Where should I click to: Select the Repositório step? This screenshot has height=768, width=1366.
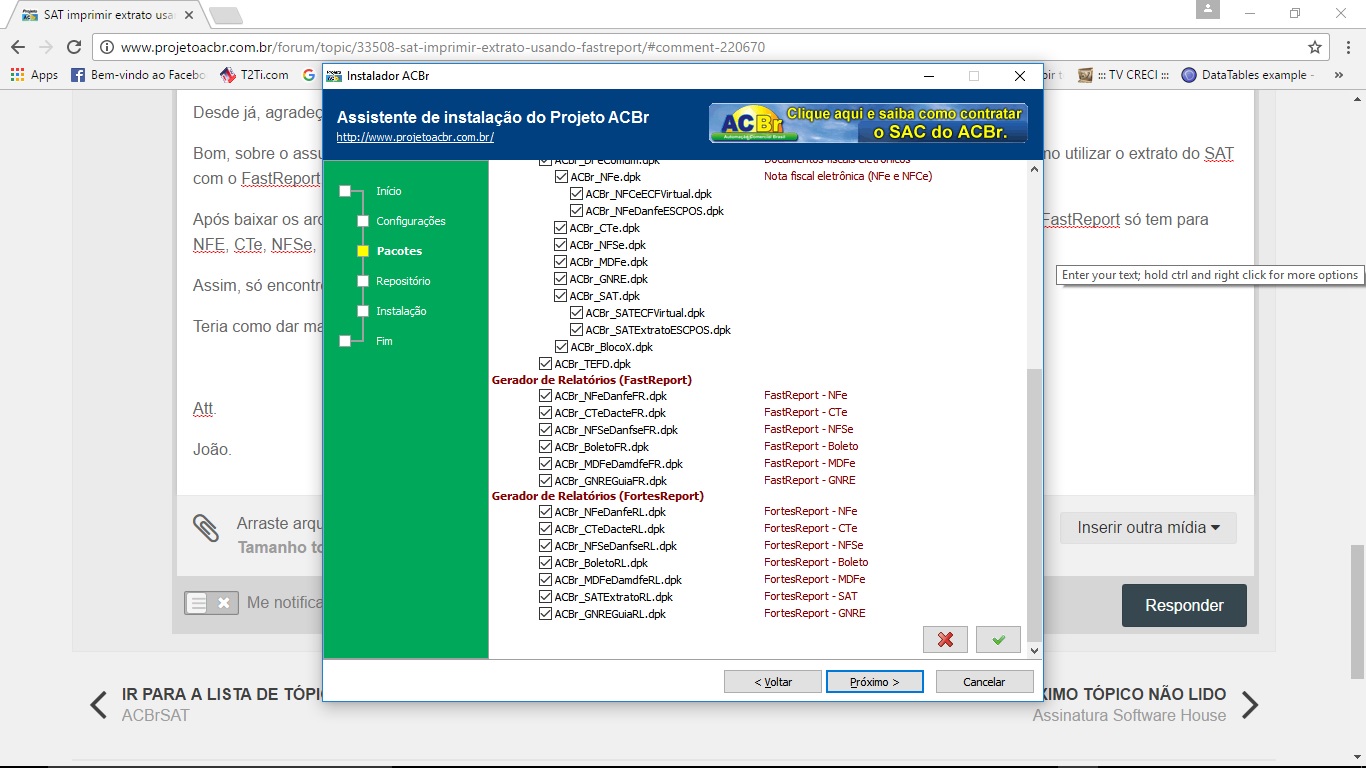click(x=403, y=281)
